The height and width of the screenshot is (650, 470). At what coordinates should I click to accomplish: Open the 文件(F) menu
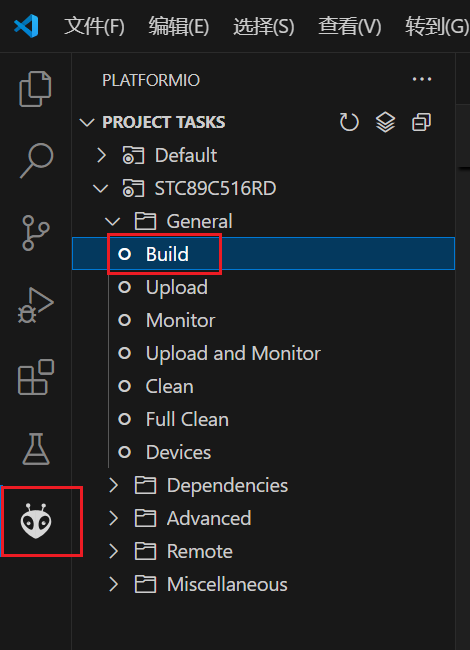[94, 26]
